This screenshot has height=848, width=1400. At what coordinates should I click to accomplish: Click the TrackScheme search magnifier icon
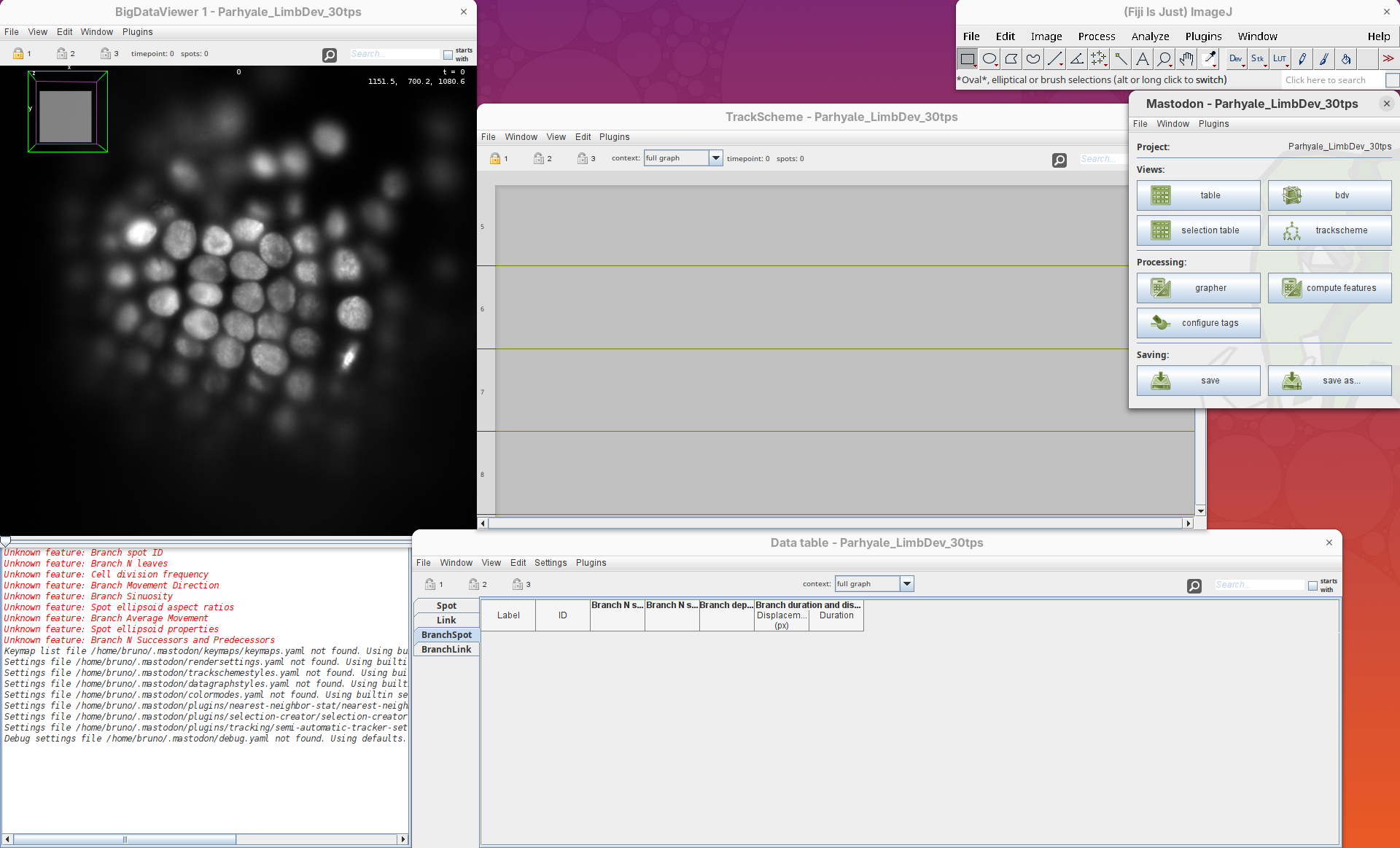[1059, 160]
